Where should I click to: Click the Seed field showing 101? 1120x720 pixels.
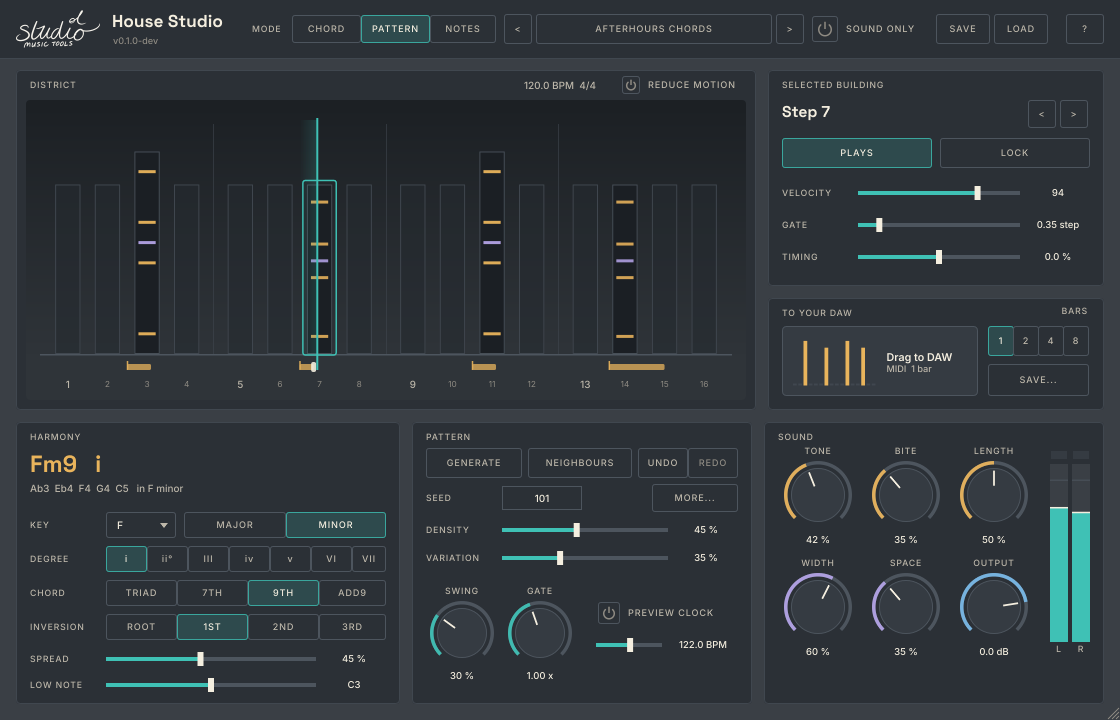tap(541, 498)
